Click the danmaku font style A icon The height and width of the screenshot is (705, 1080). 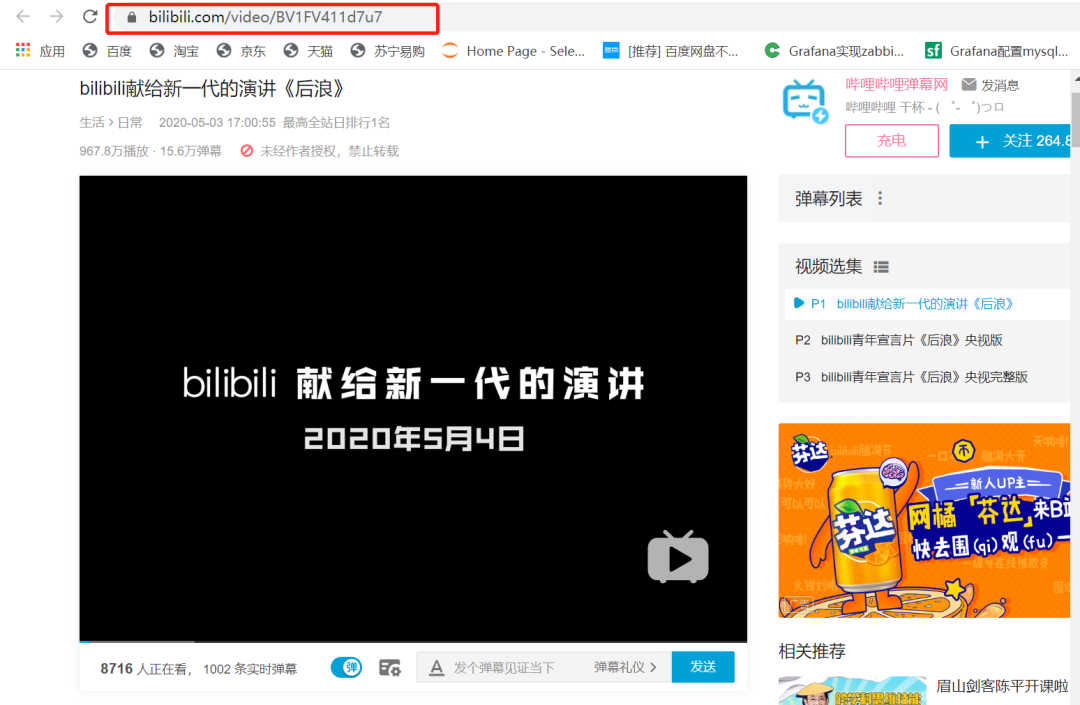[436, 667]
